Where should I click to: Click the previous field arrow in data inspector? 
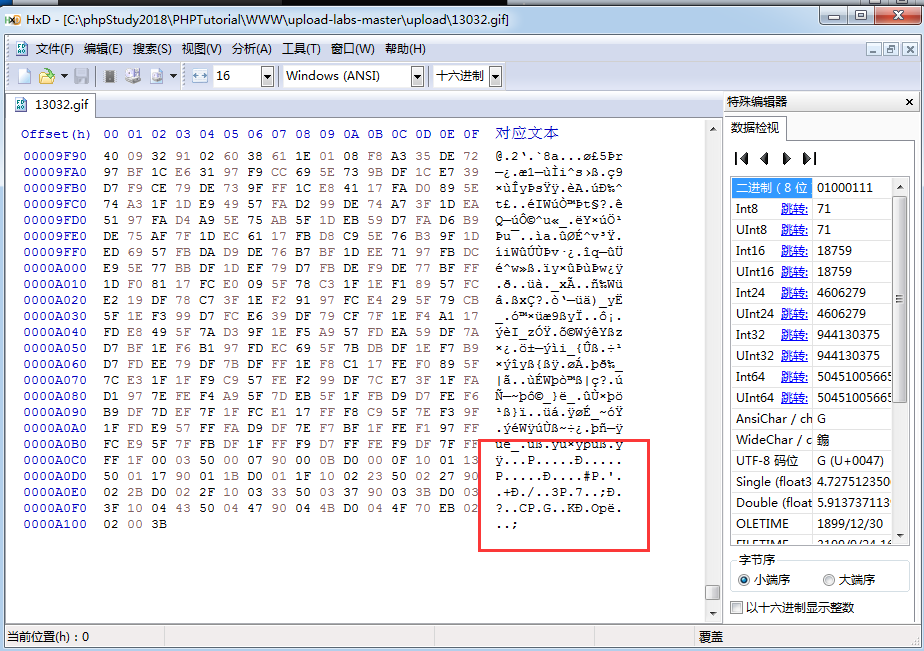coord(763,158)
